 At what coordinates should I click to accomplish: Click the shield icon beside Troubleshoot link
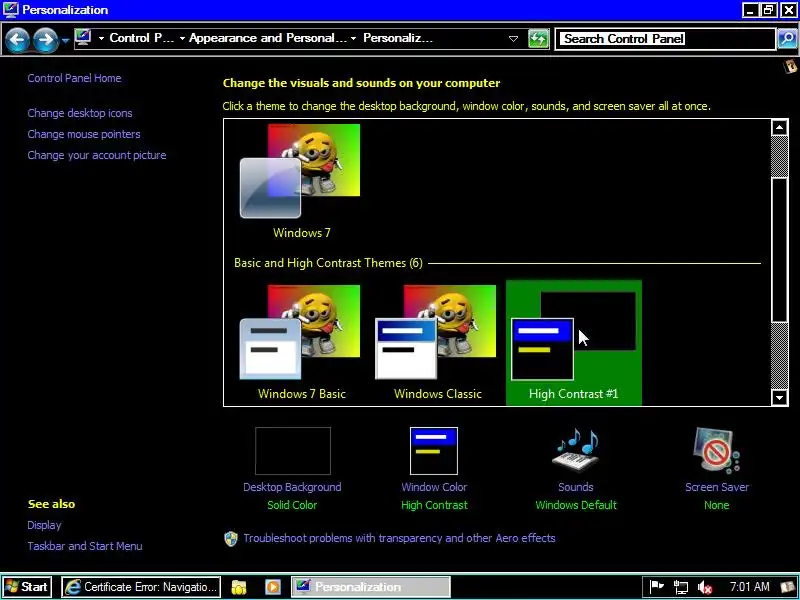click(x=231, y=539)
